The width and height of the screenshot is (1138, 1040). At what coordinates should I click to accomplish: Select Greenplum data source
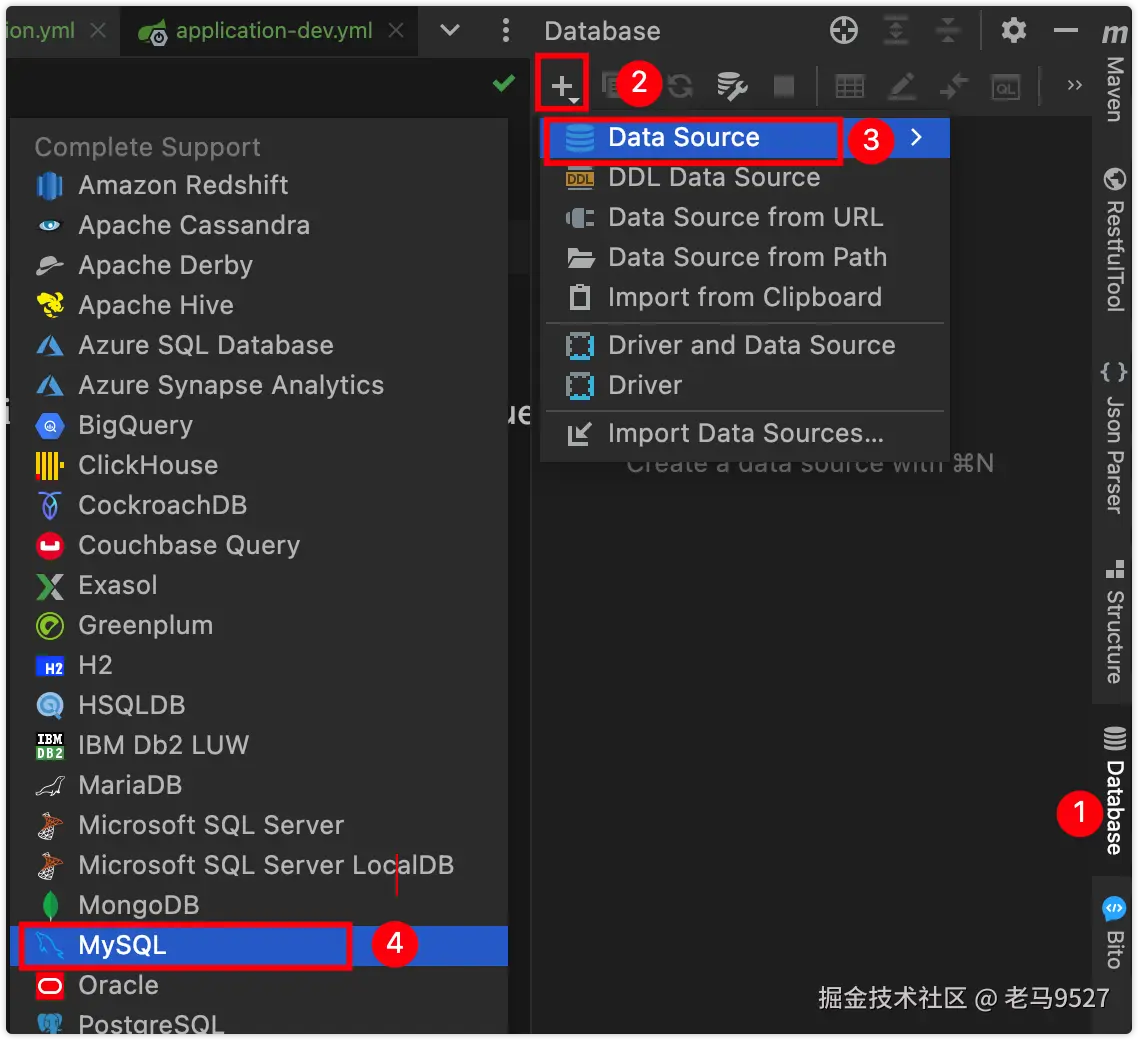point(259,625)
